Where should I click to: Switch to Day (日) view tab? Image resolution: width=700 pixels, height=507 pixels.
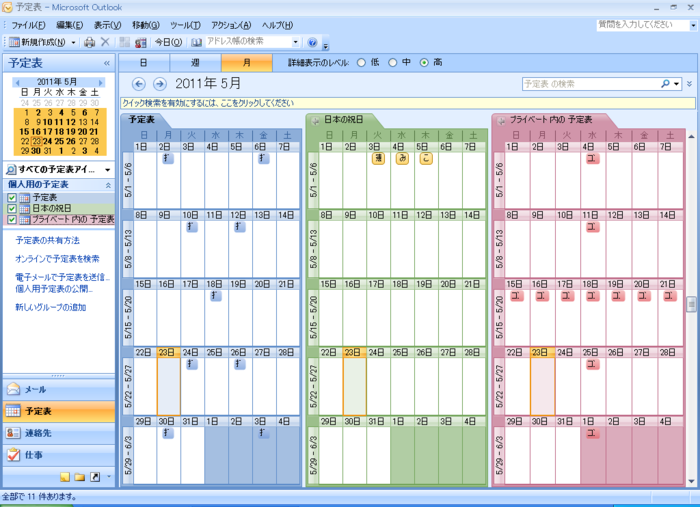[x=144, y=63]
